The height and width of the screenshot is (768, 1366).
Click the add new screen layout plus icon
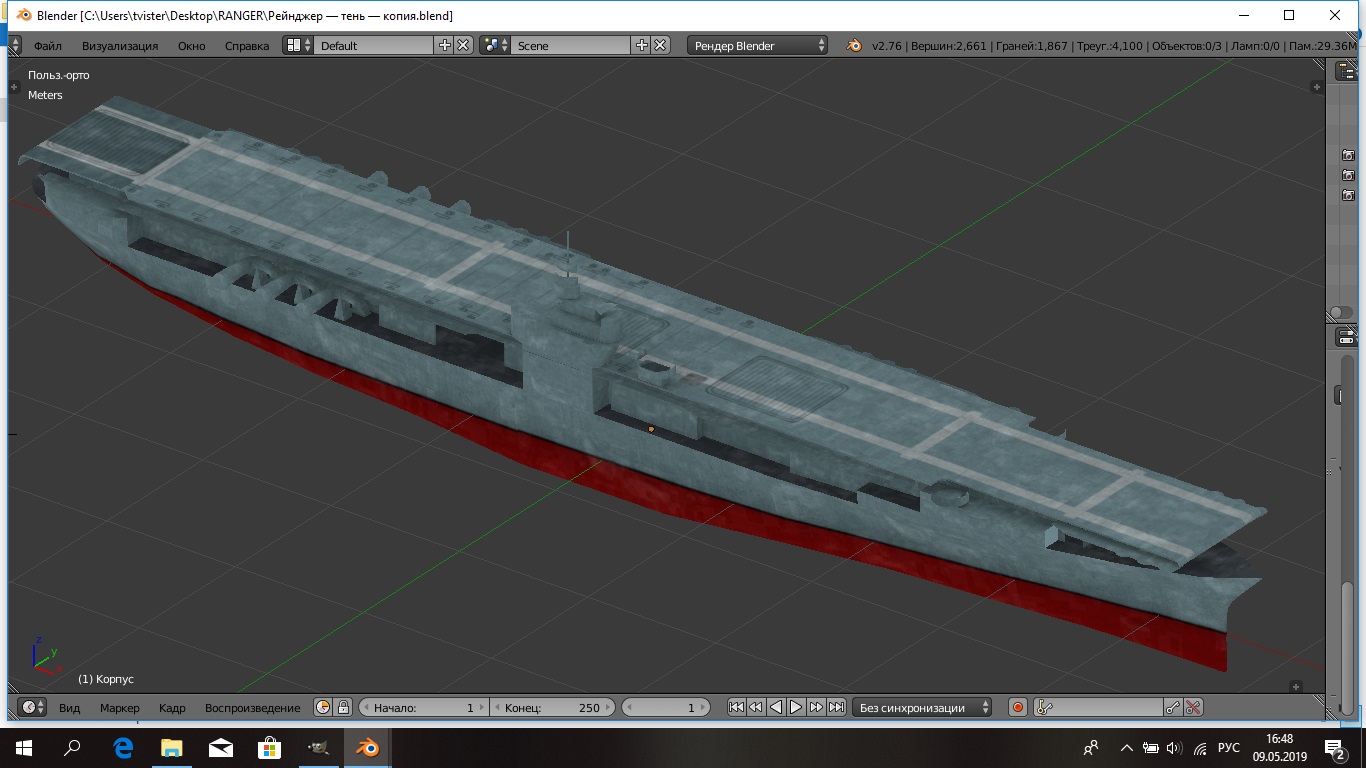click(444, 45)
